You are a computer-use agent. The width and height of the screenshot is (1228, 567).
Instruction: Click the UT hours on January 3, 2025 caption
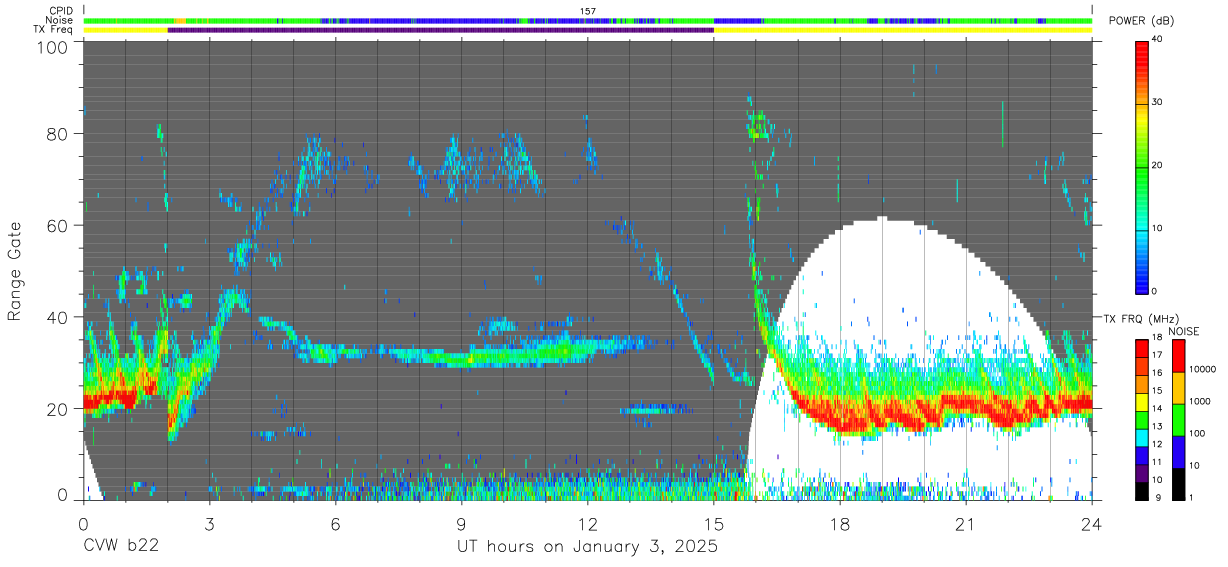(x=587, y=547)
